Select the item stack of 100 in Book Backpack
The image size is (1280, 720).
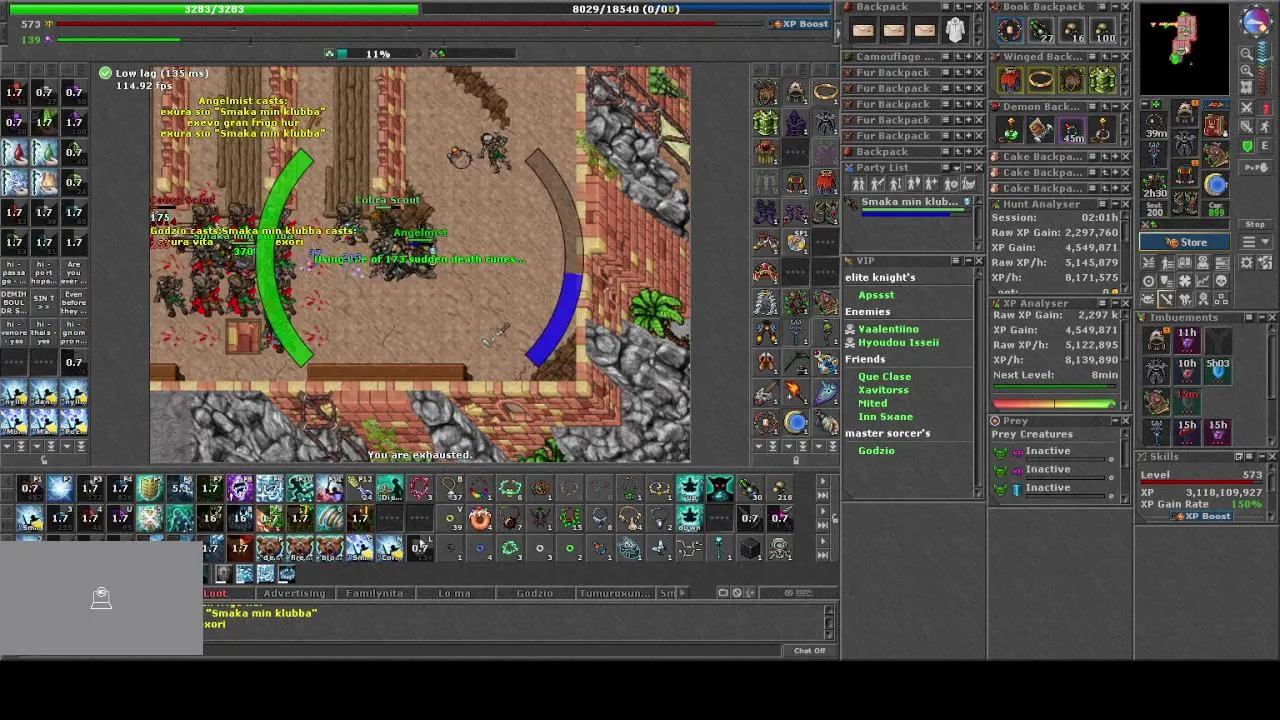pyautogui.click(x=1103, y=29)
